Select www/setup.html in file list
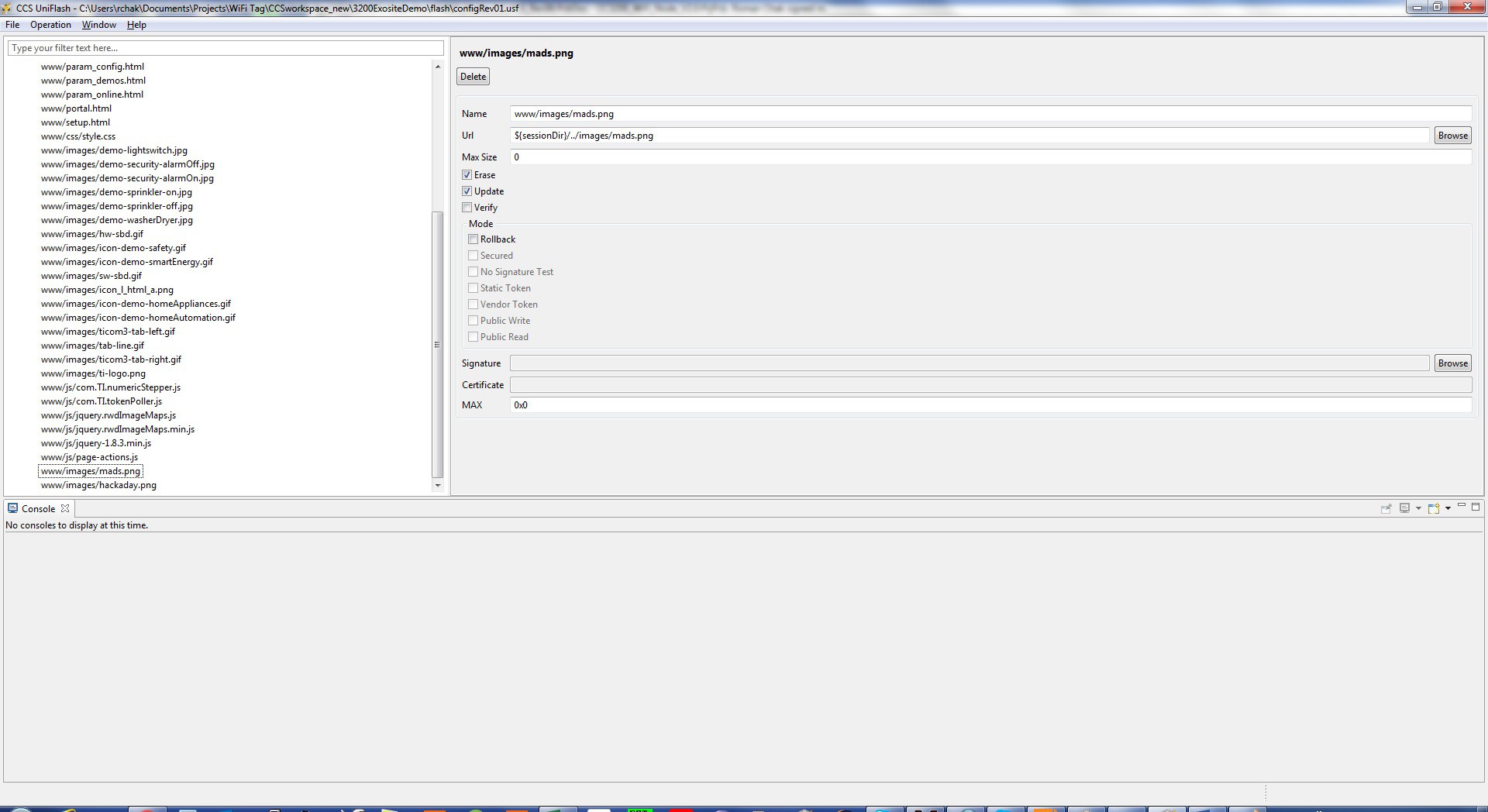 pos(75,122)
